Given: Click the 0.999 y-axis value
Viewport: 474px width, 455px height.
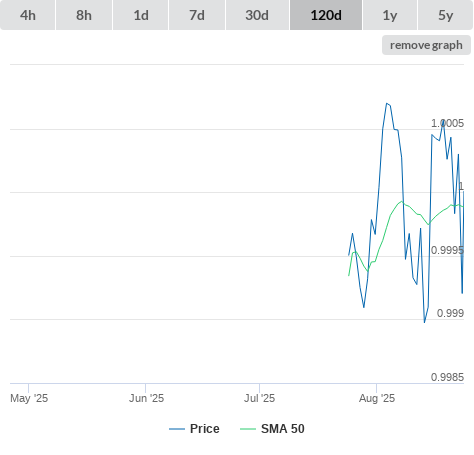Looking at the screenshot, I should (450, 313).
